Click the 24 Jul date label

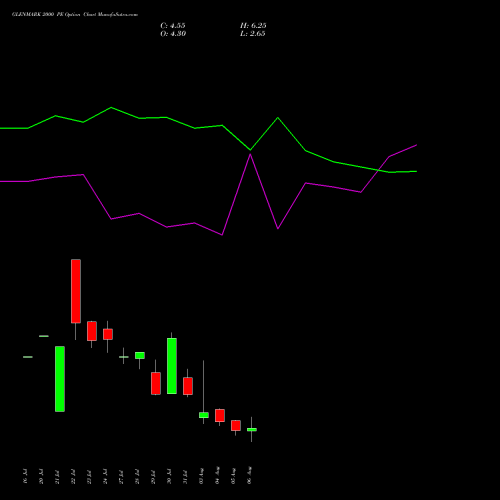[105, 476]
